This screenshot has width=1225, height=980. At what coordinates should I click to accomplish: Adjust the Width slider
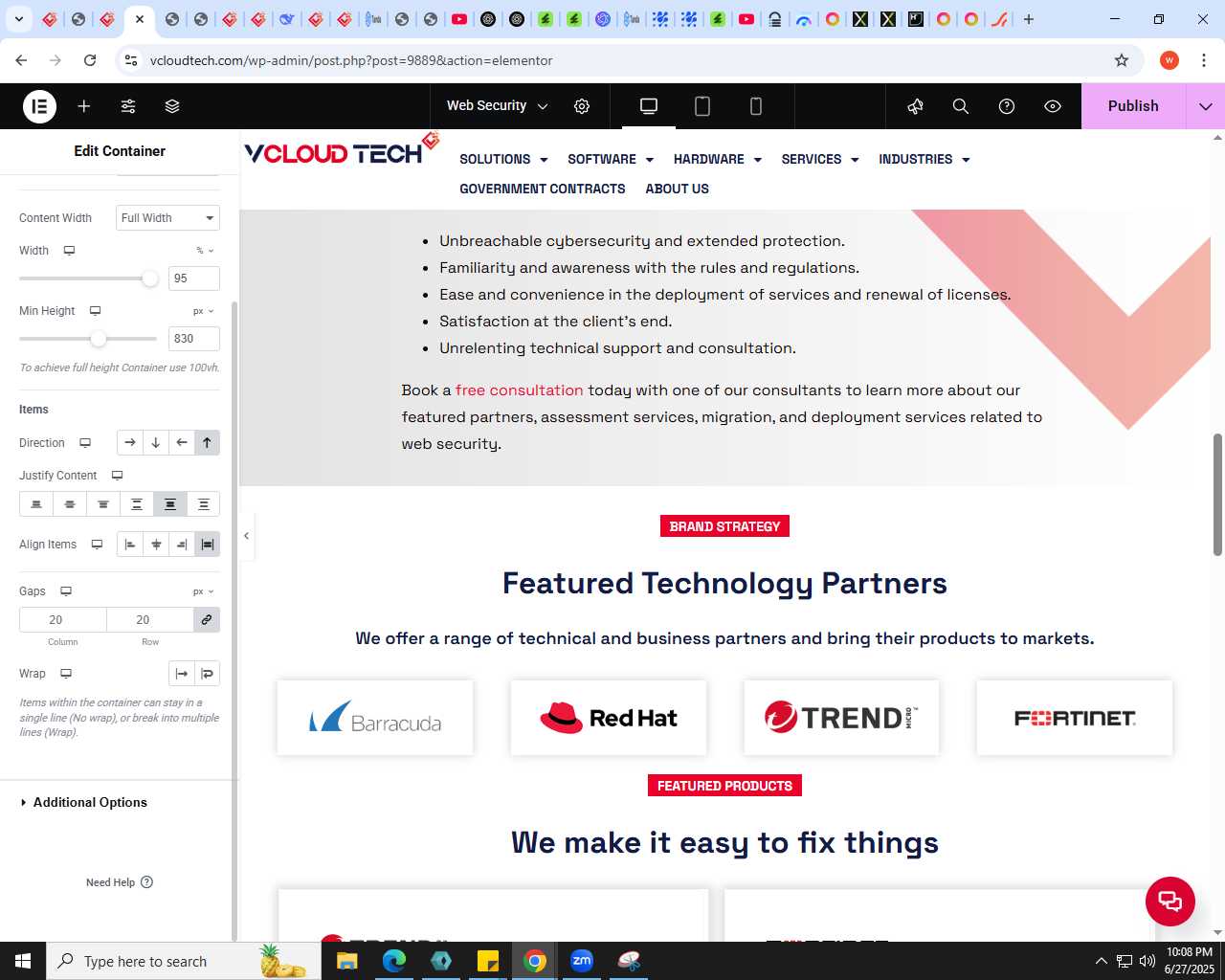(x=149, y=278)
